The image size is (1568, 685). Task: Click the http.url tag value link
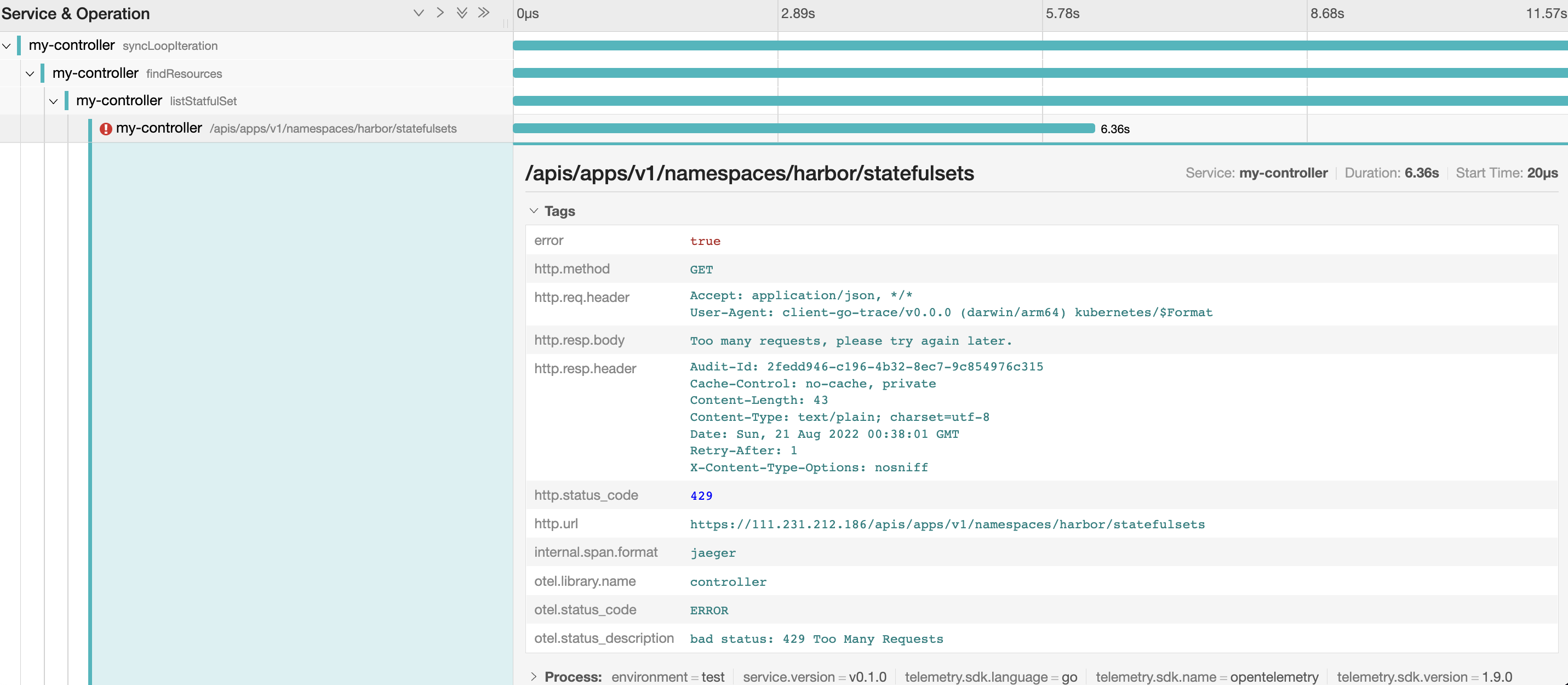[x=947, y=524]
